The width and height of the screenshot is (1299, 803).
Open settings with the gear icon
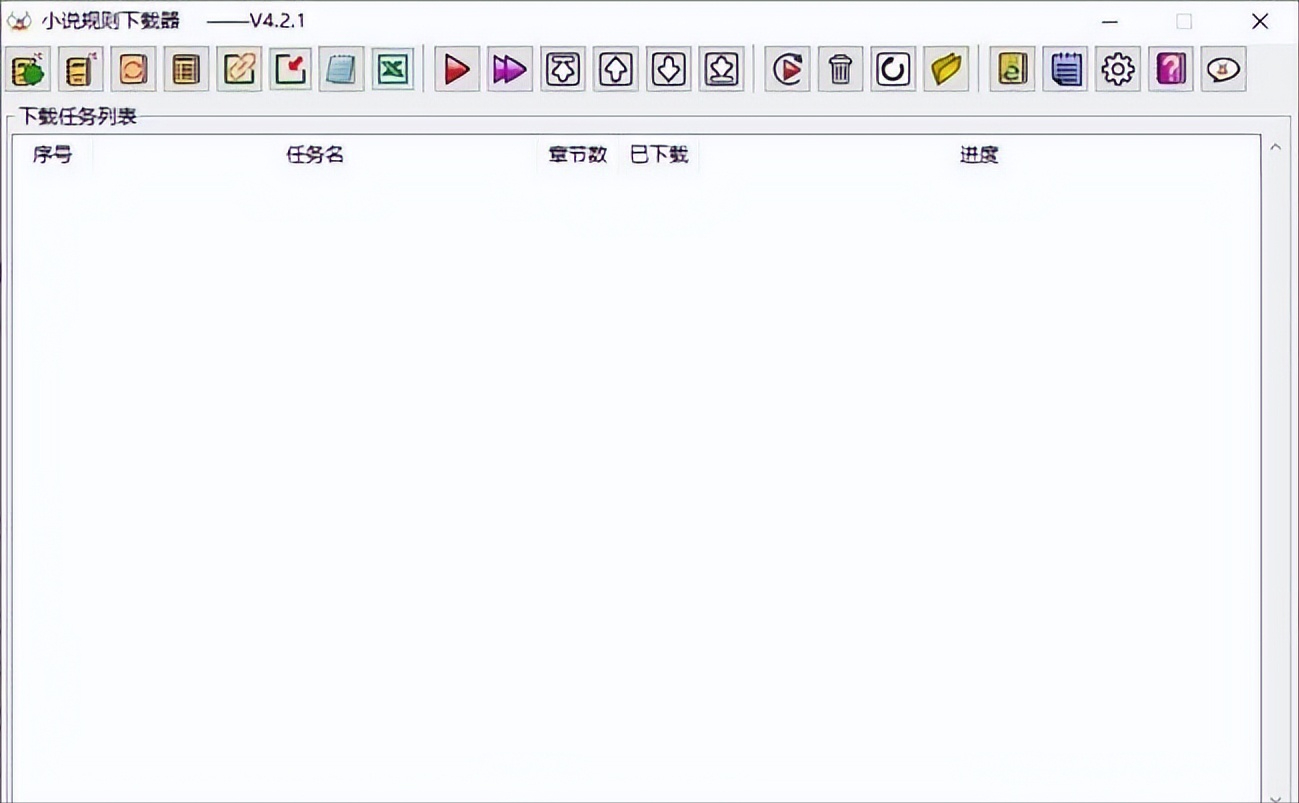(1118, 69)
